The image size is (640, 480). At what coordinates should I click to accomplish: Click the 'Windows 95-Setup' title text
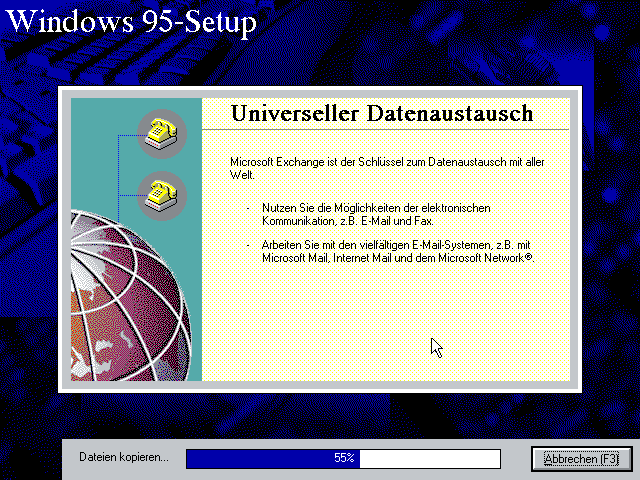point(131,22)
